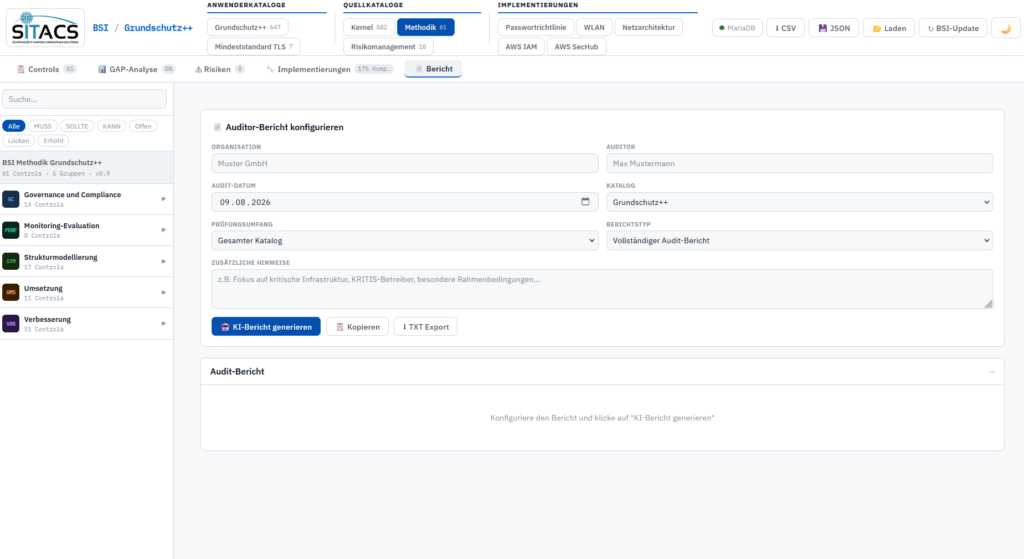This screenshot has width=1024, height=559.
Task: Expand Governance und Compliance group
Action: (x=163, y=199)
